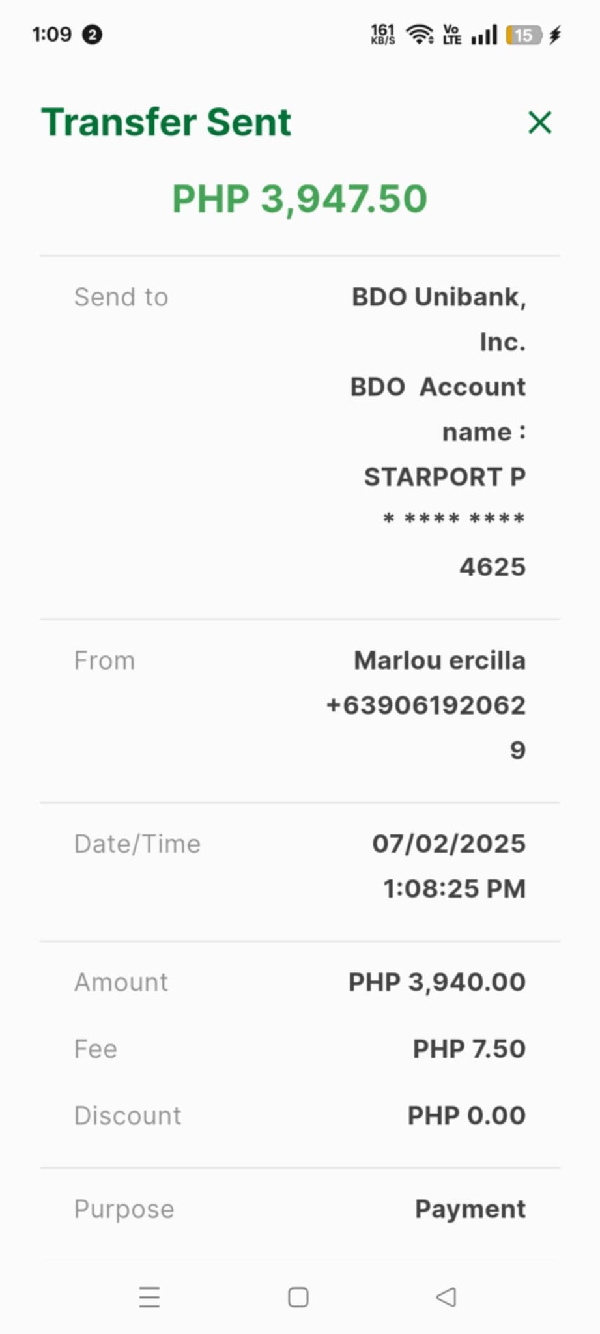Tap the masked account number ending 4625
The image size is (600, 1334).
pos(455,543)
